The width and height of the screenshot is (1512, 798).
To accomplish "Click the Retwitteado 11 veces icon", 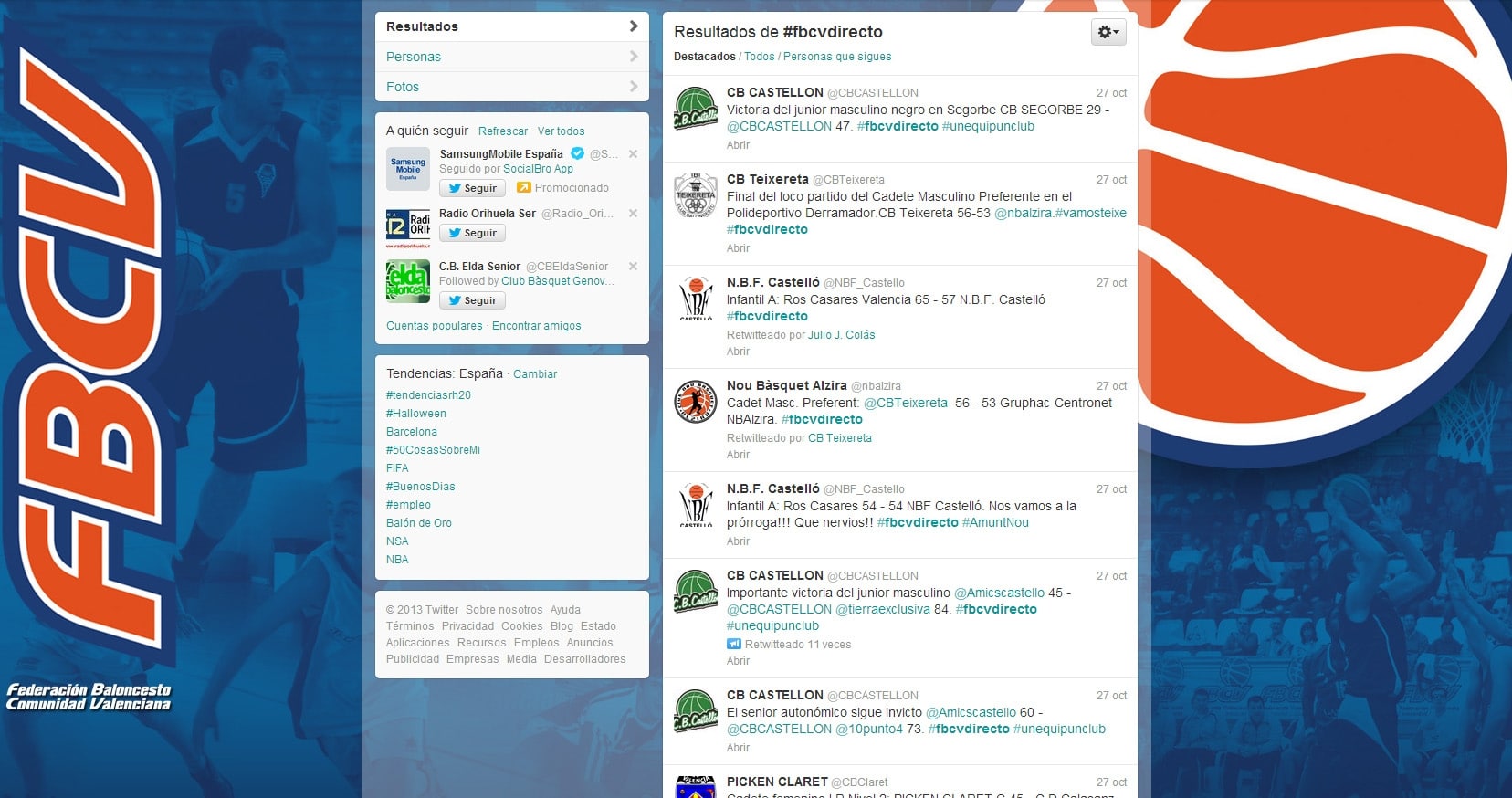I will pyautogui.click(x=734, y=644).
